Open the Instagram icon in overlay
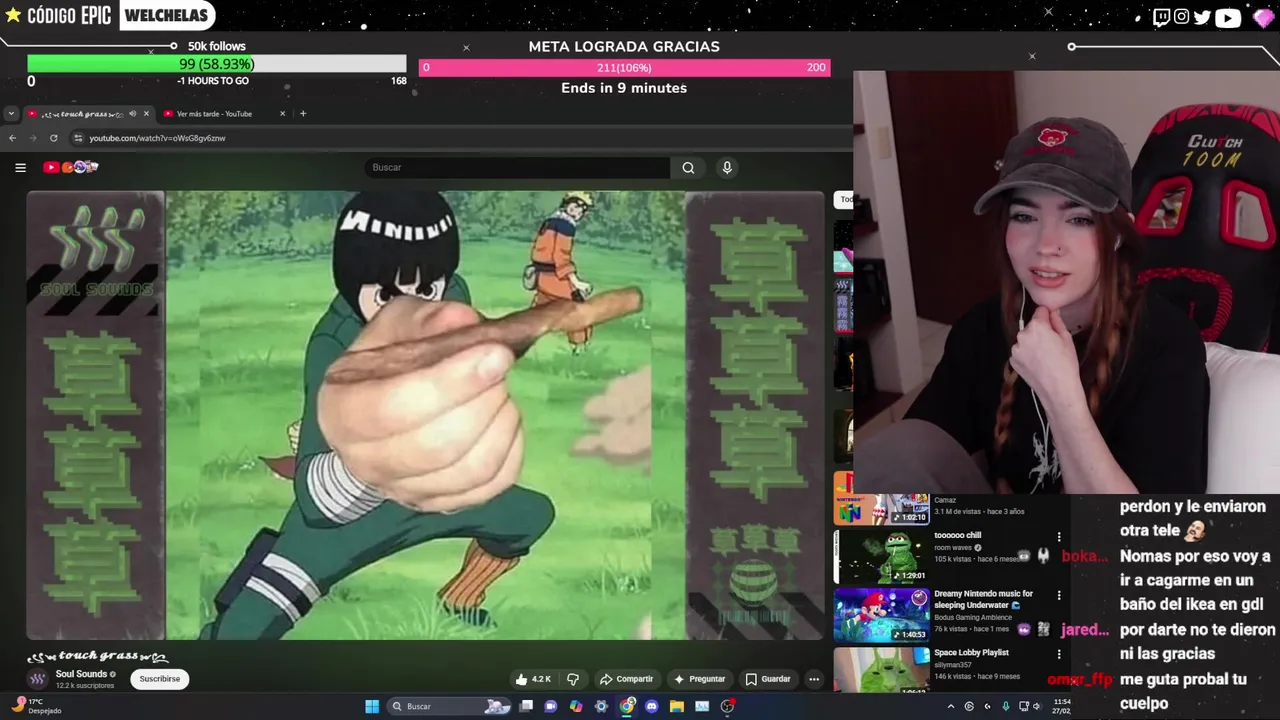The height and width of the screenshot is (720, 1280). pyautogui.click(x=1181, y=17)
